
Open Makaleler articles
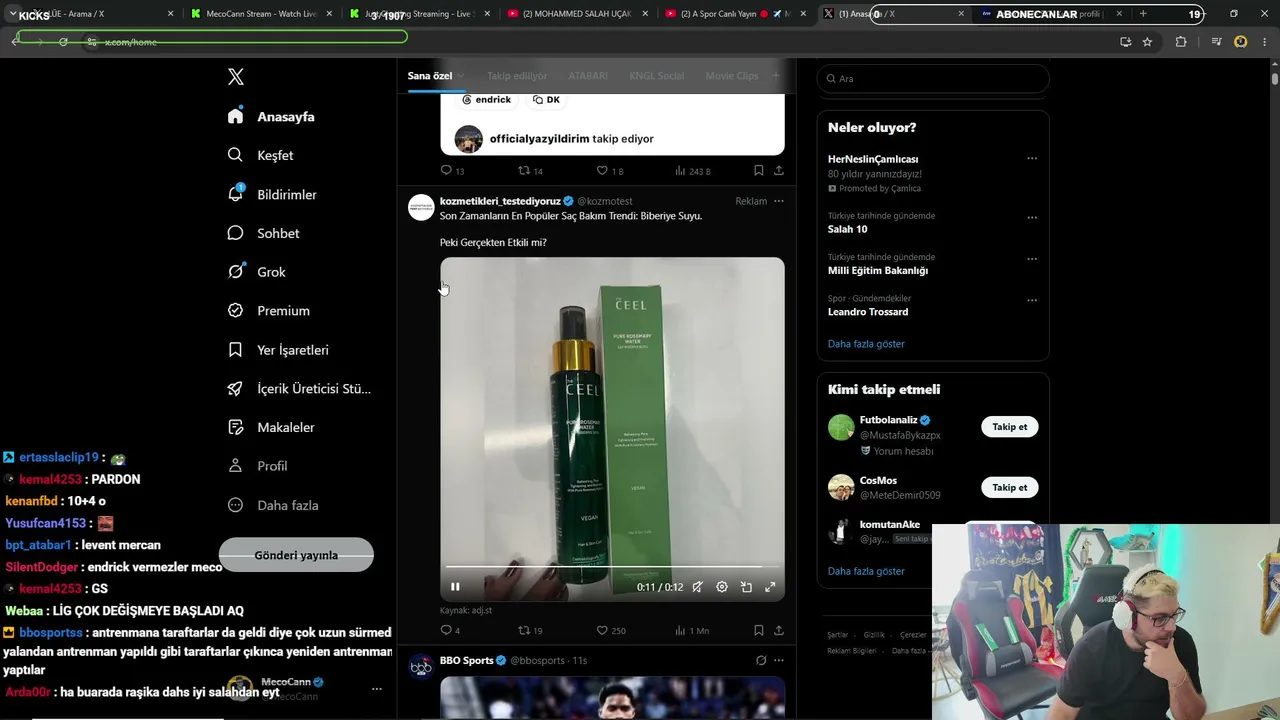click(271, 427)
